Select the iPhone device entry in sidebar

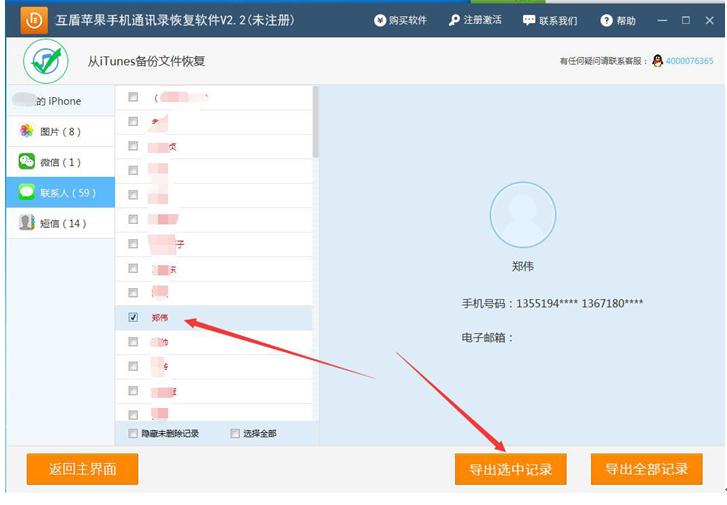[x=61, y=101]
